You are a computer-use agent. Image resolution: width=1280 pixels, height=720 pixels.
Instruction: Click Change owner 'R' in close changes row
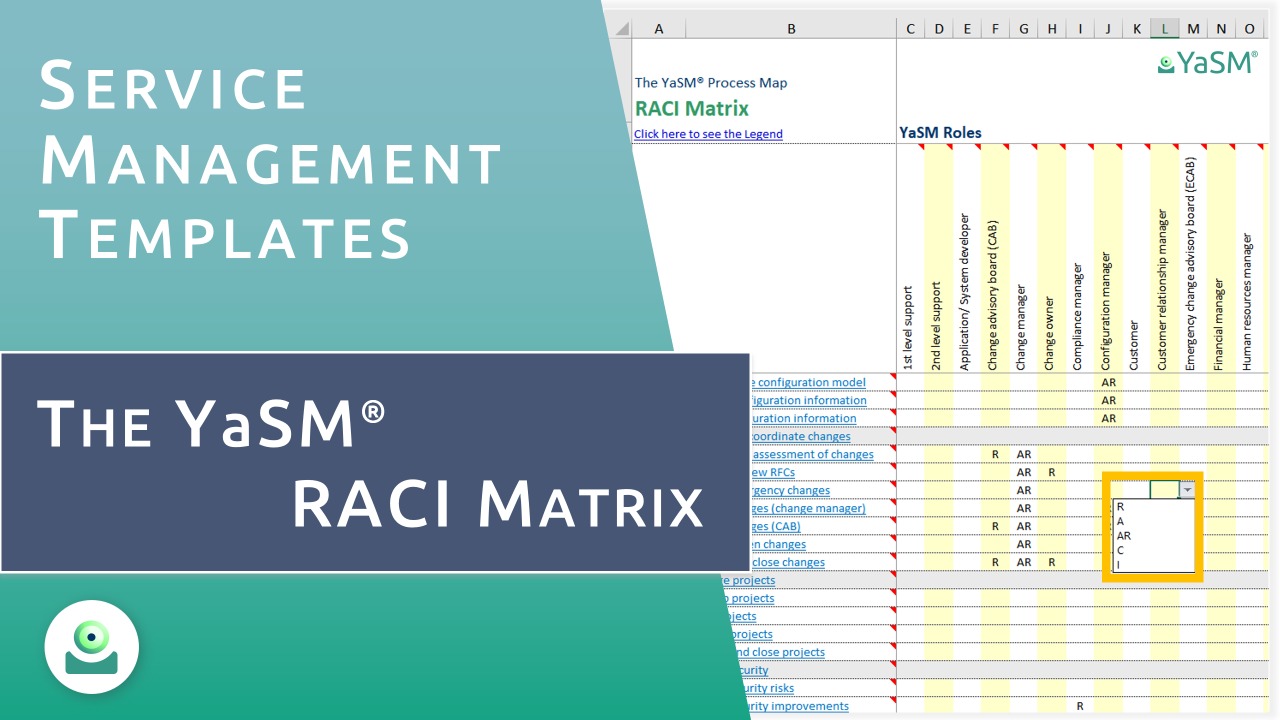[1052, 562]
